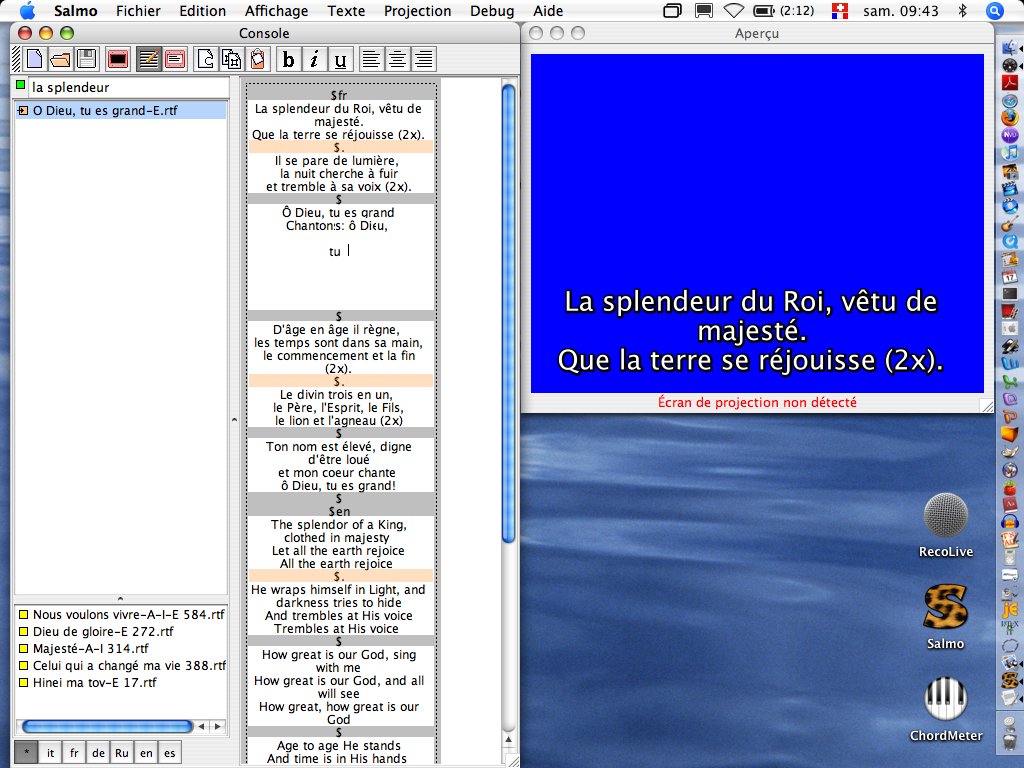1024x768 pixels.
Task: Filter by 'en' language button
Action: (146, 753)
